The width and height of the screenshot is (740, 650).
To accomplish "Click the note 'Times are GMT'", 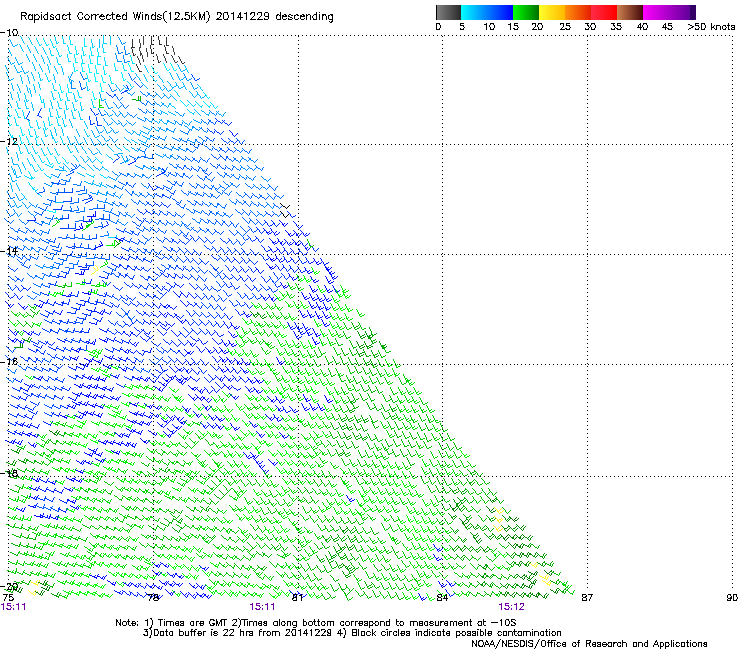I will pos(193,623).
